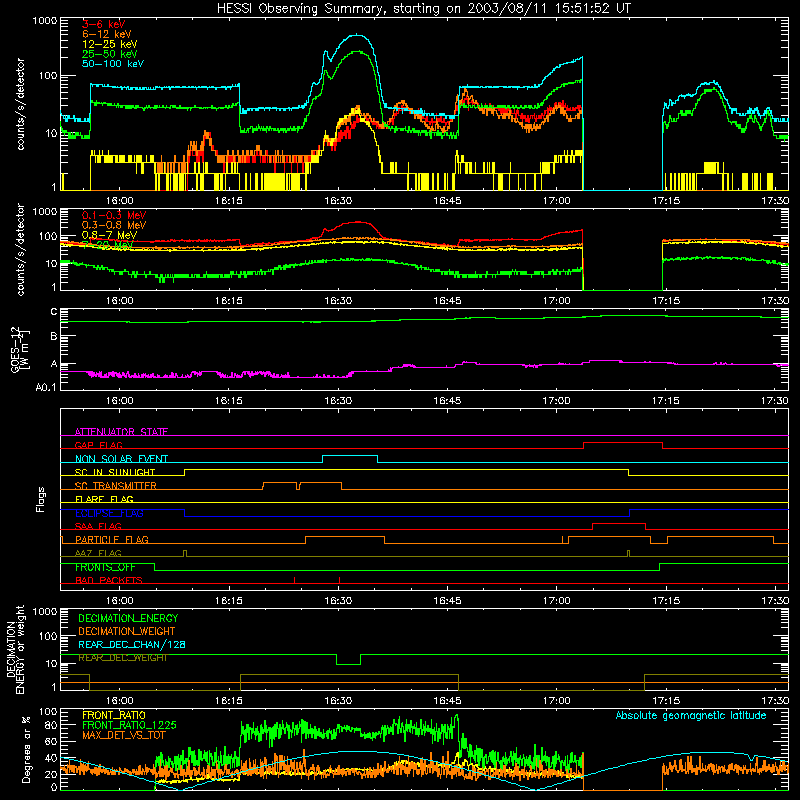Click the HESSI Observing Summary plot title
This screenshot has height=800, width=800.
pyautogui.click(x=423, y=8)
